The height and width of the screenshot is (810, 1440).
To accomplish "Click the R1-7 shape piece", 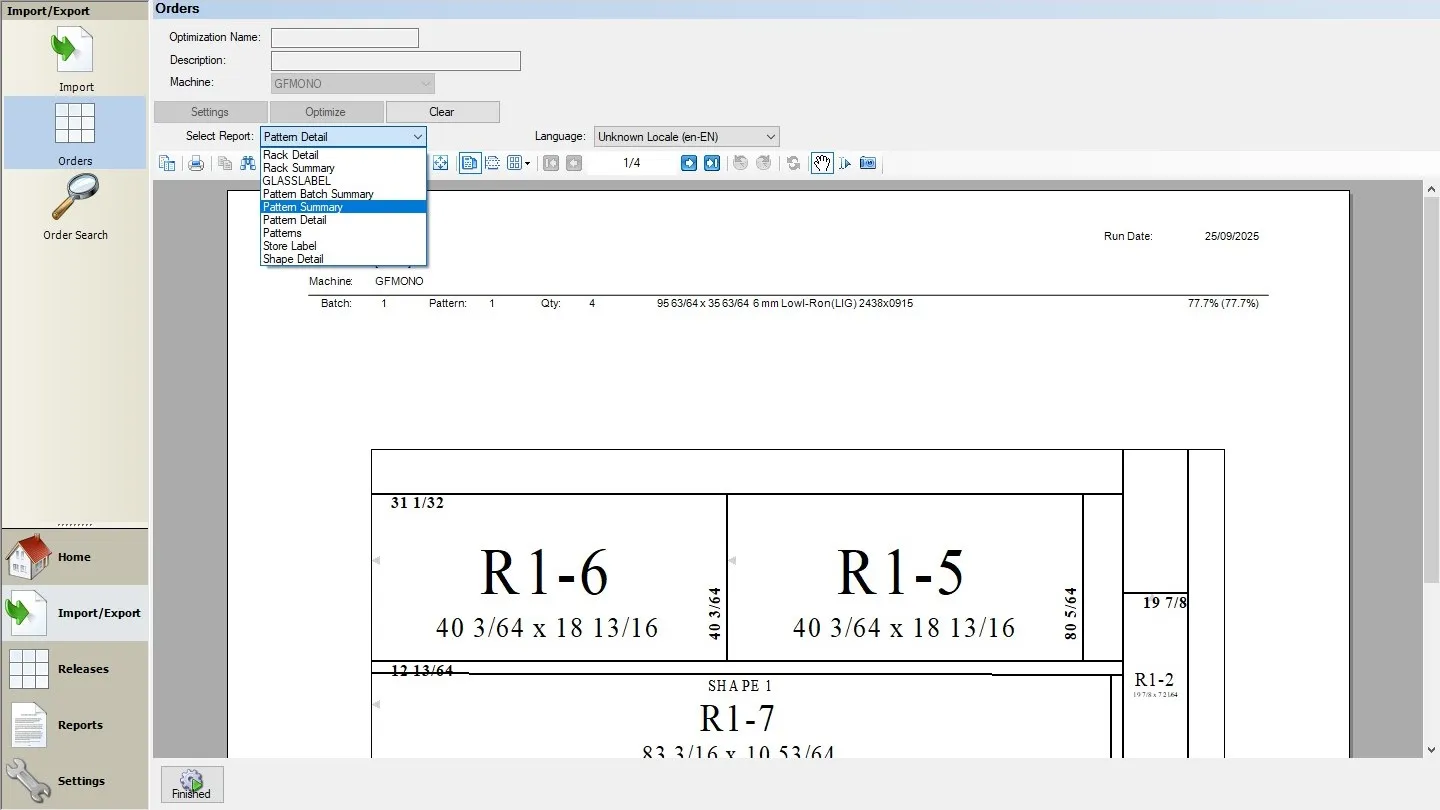I will click(x=740, y=716).
